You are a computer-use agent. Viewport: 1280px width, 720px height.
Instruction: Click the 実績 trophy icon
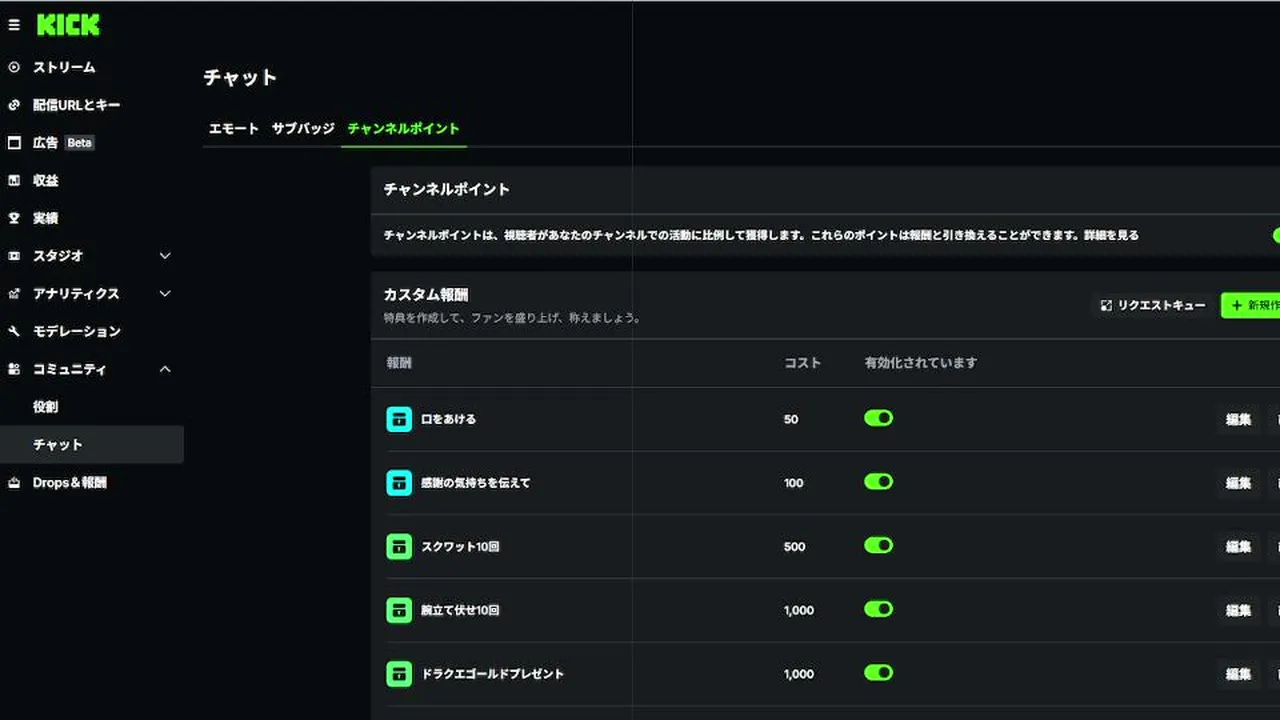click(14, 218)
